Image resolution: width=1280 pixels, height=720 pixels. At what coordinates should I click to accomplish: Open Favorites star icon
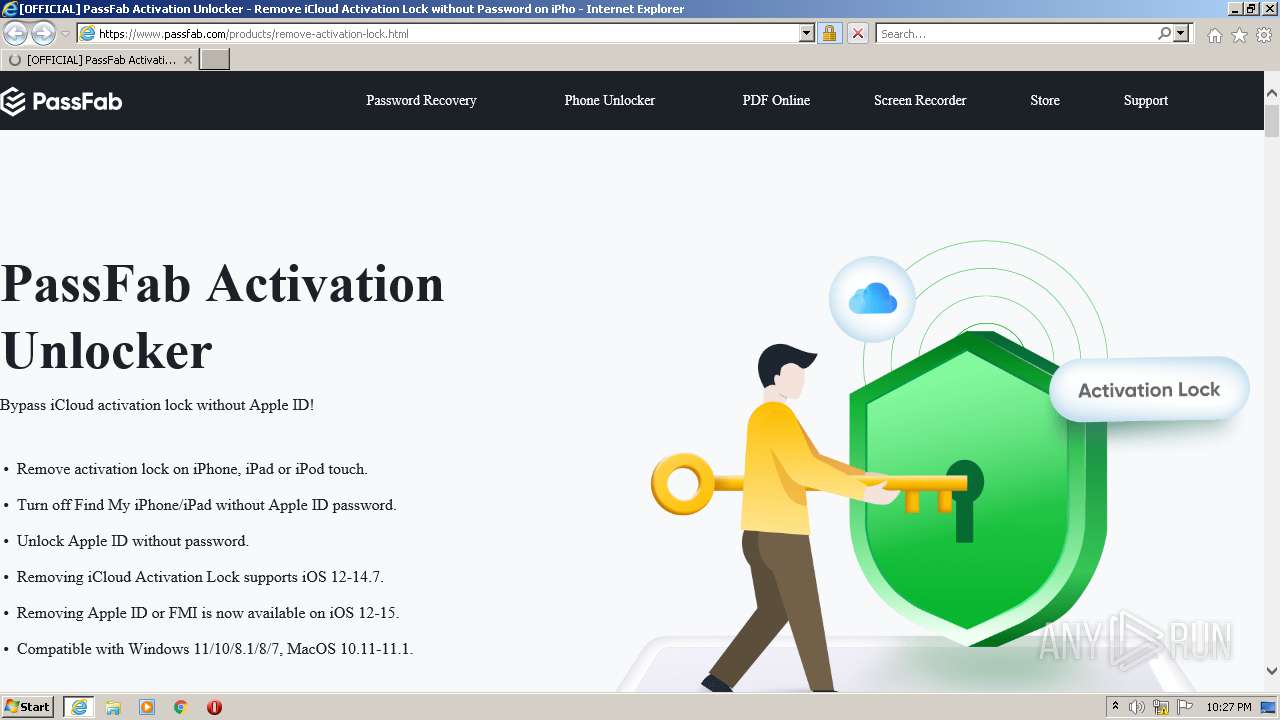1239,35
